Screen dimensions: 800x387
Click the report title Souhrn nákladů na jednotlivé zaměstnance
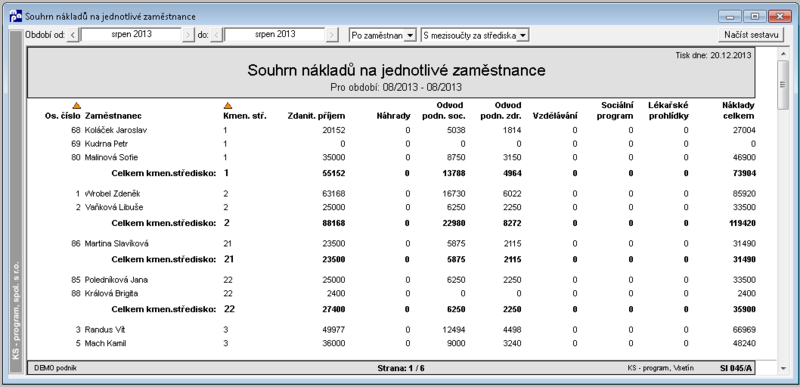tap(396, 70)
